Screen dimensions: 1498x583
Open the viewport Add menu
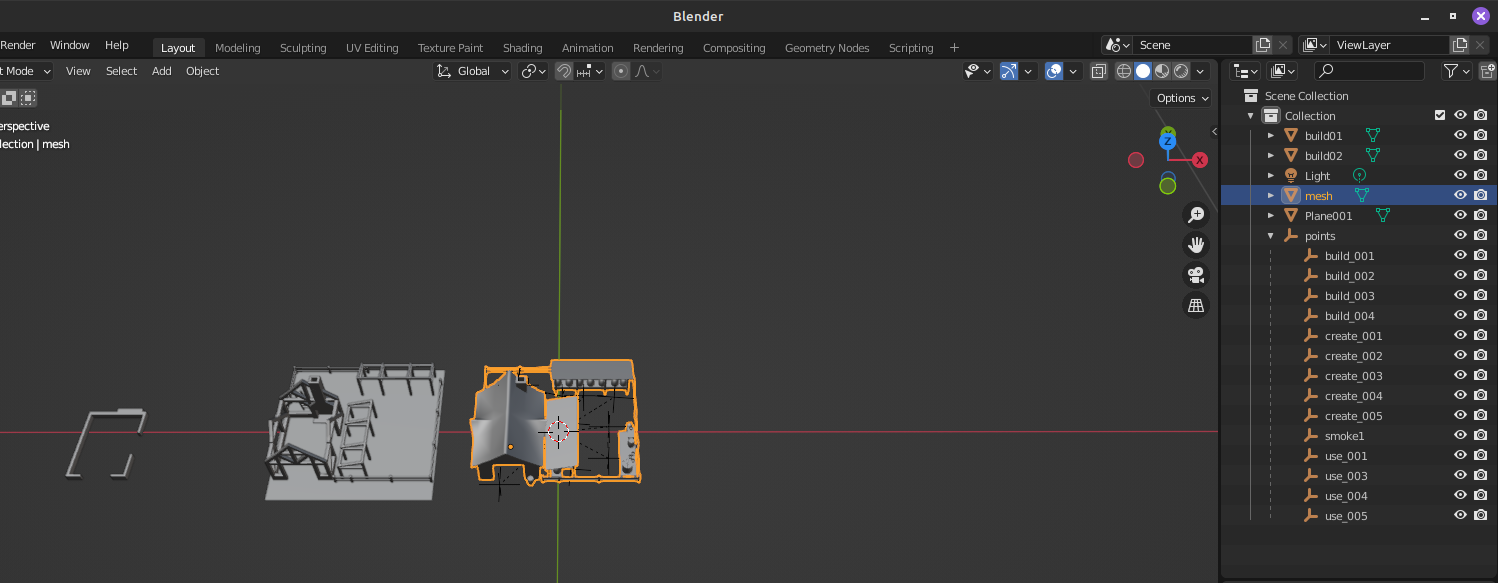[161, 71]
